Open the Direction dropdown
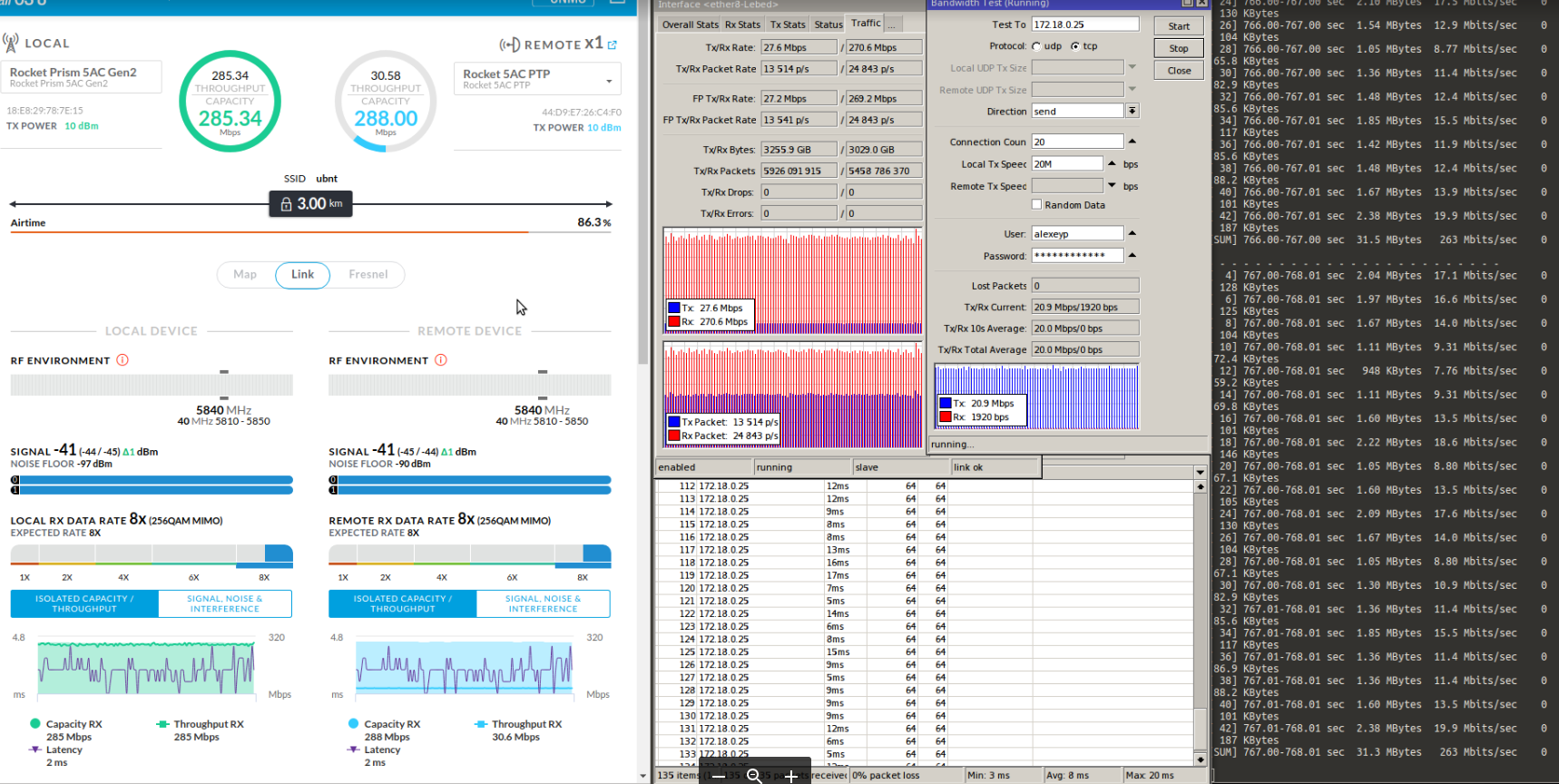 pos(1132,111)
